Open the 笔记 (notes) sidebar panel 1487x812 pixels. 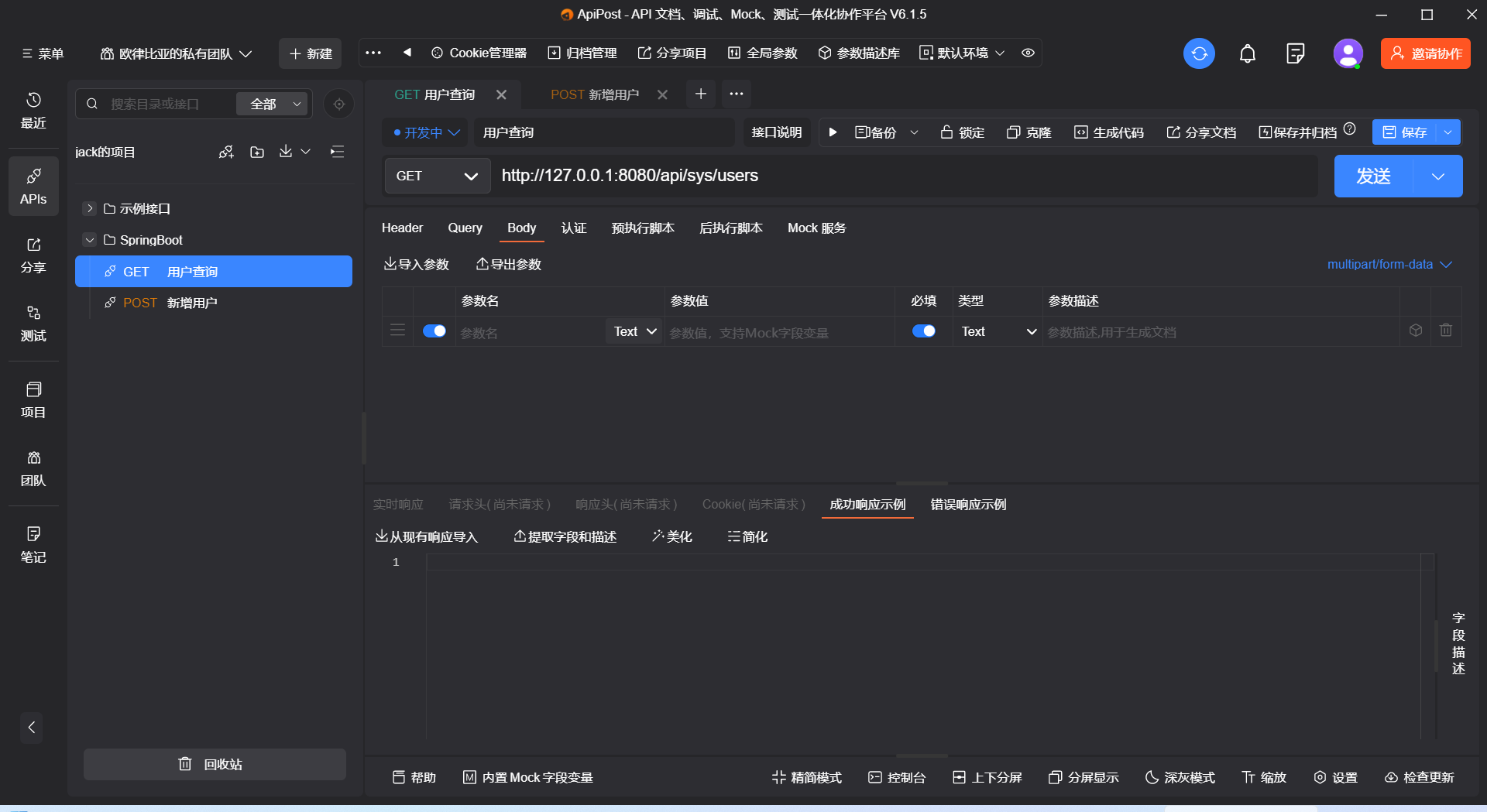[x=33, y=545]
